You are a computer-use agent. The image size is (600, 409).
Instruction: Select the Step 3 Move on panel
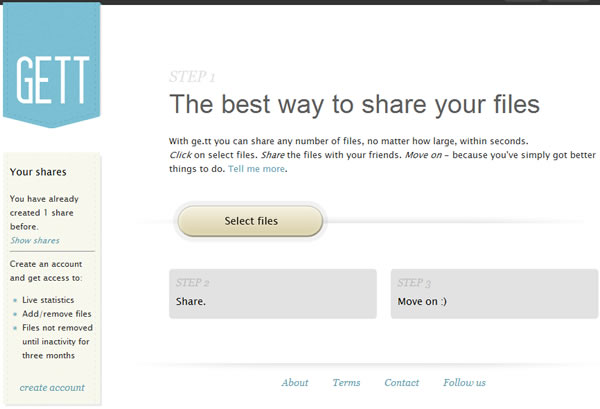click(x=494, y=294)
